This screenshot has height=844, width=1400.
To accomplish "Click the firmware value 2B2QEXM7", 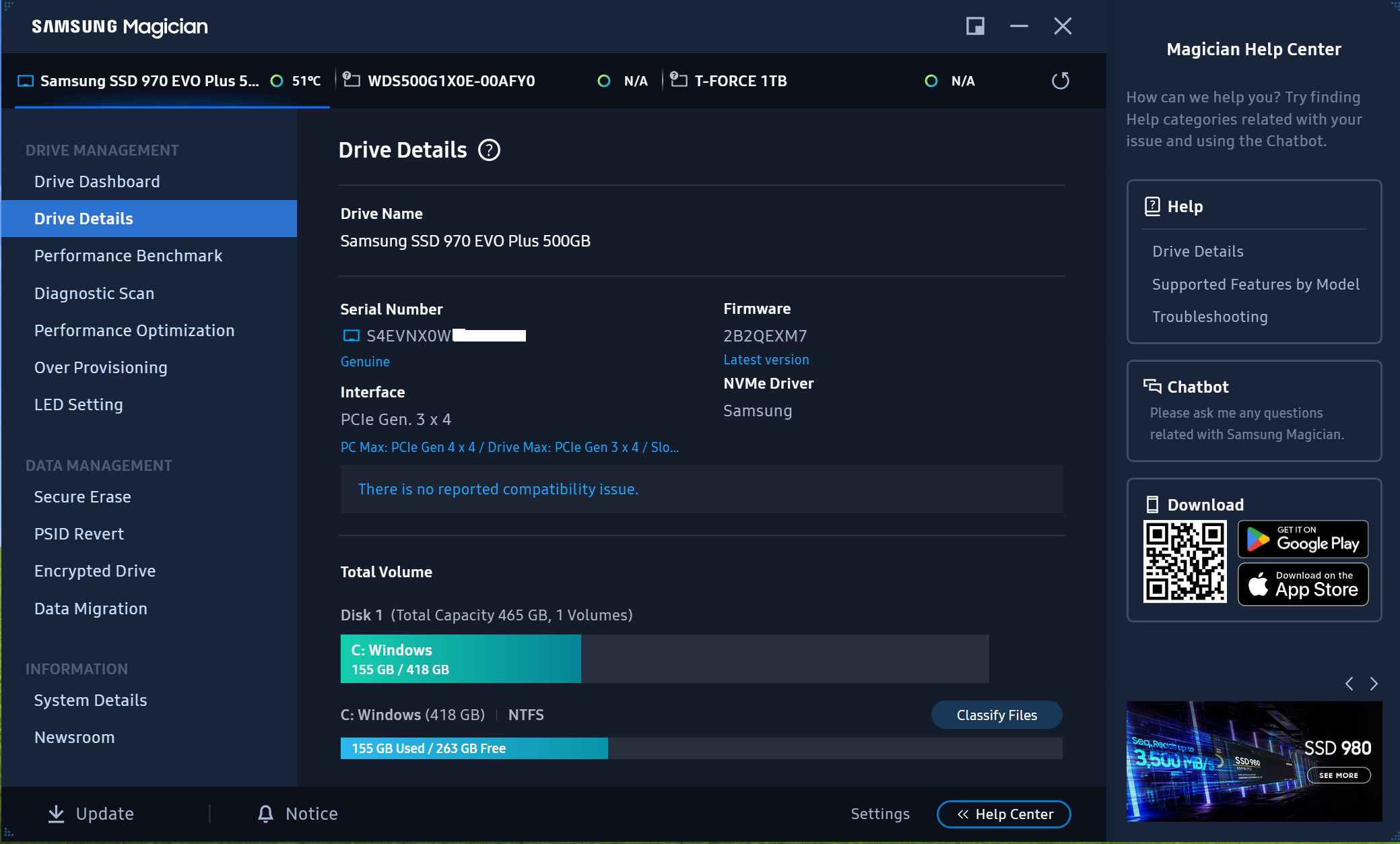I will pos(765,336).
